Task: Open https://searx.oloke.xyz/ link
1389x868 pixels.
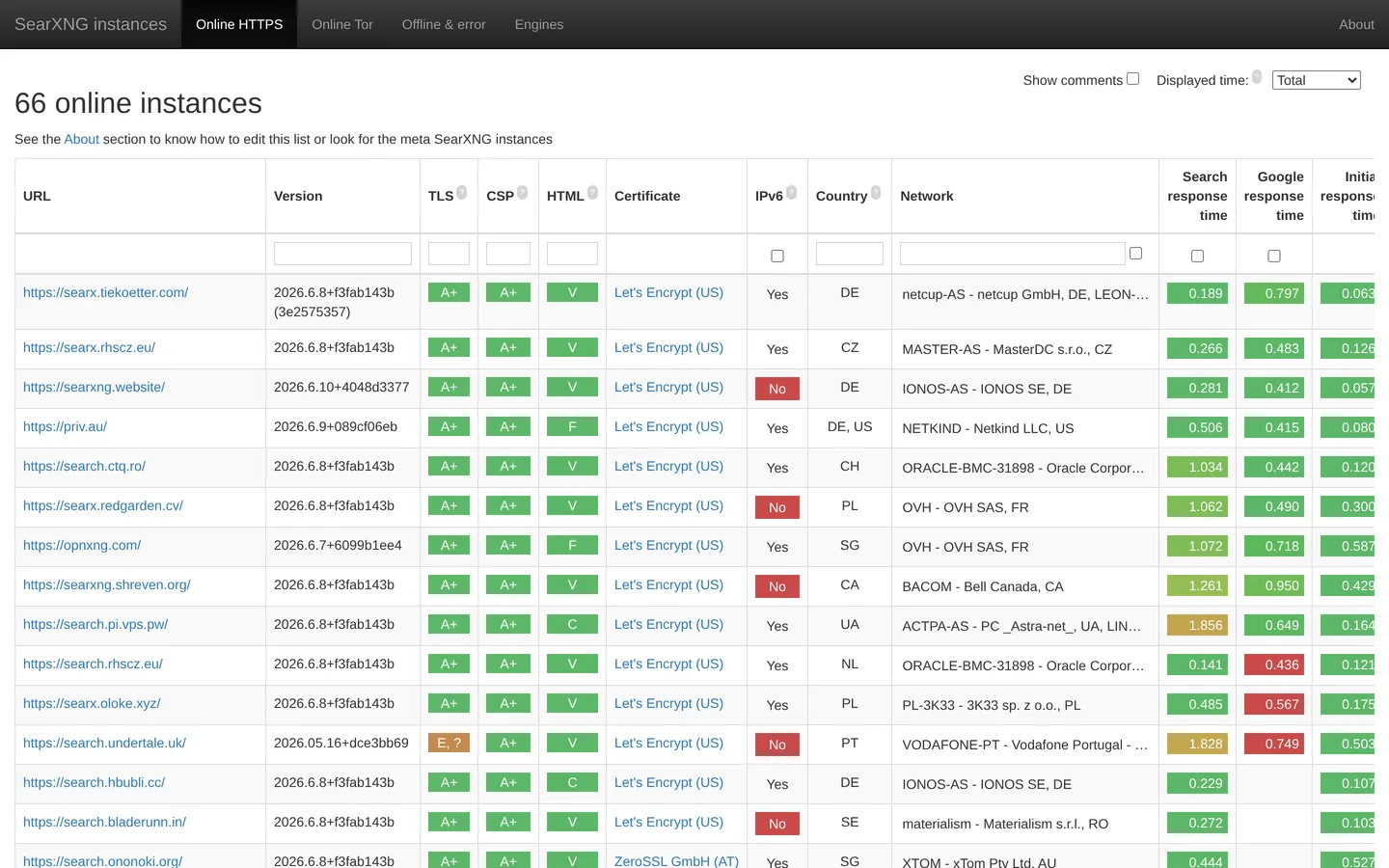Action: tap(92, 703)
